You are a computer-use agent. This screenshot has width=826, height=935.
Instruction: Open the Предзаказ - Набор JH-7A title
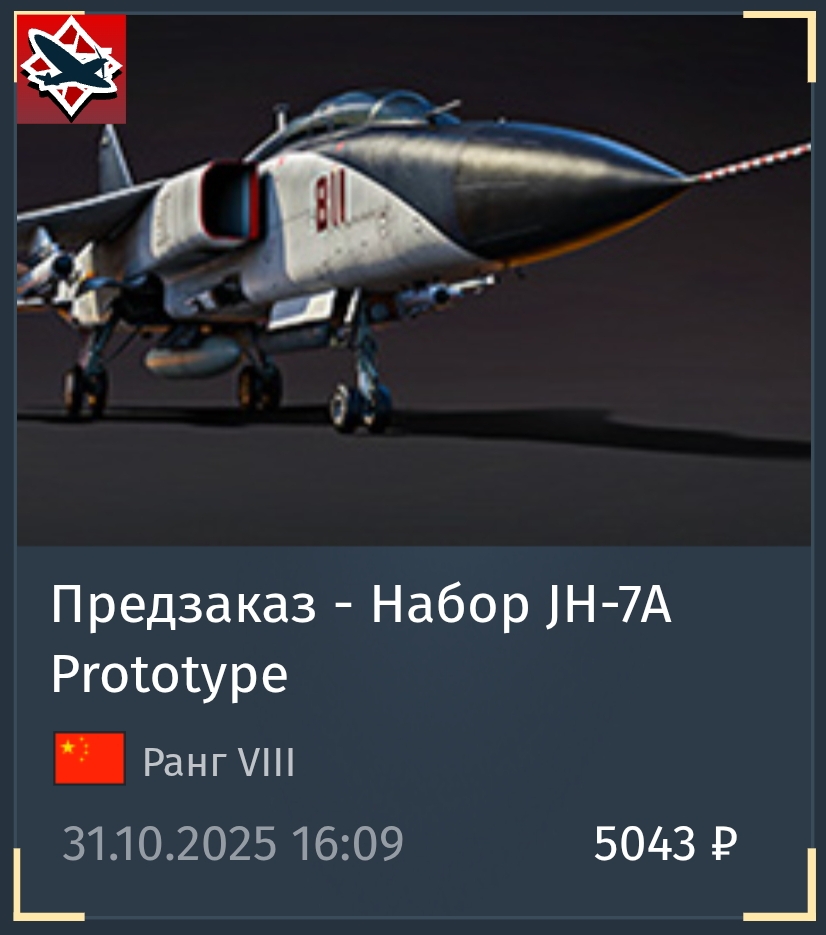(x=361, y=605)
